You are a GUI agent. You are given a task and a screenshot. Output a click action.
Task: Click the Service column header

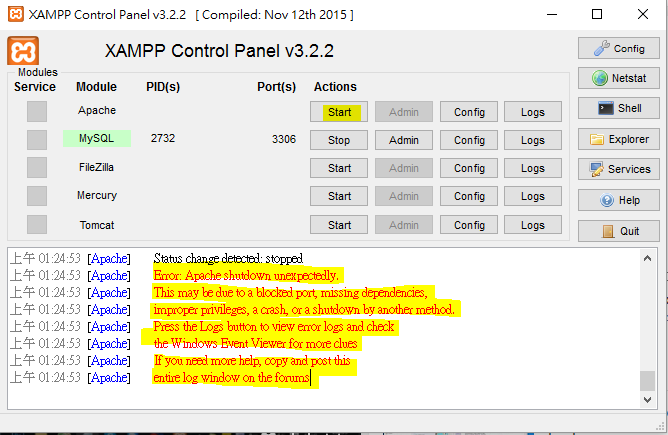click(x=35, y=87)
